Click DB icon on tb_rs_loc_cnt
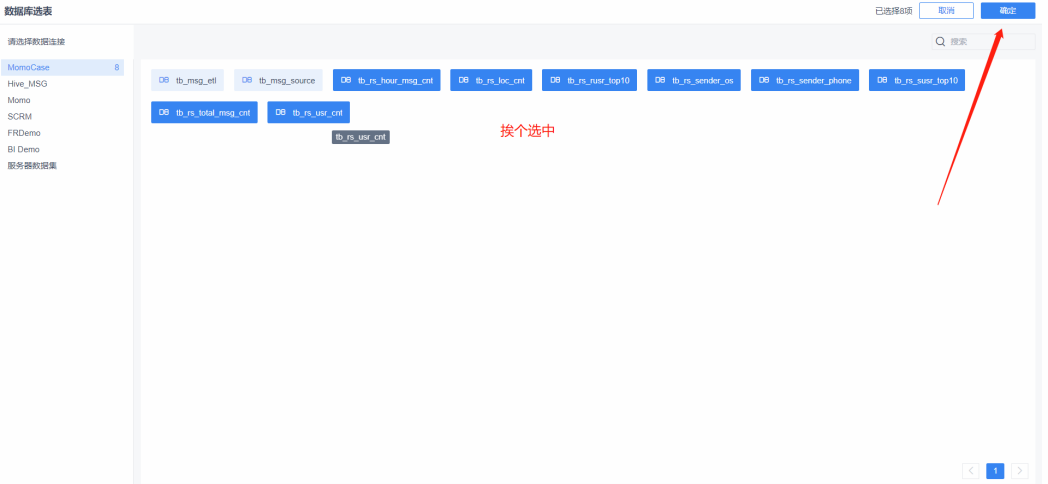 point(463,80)
